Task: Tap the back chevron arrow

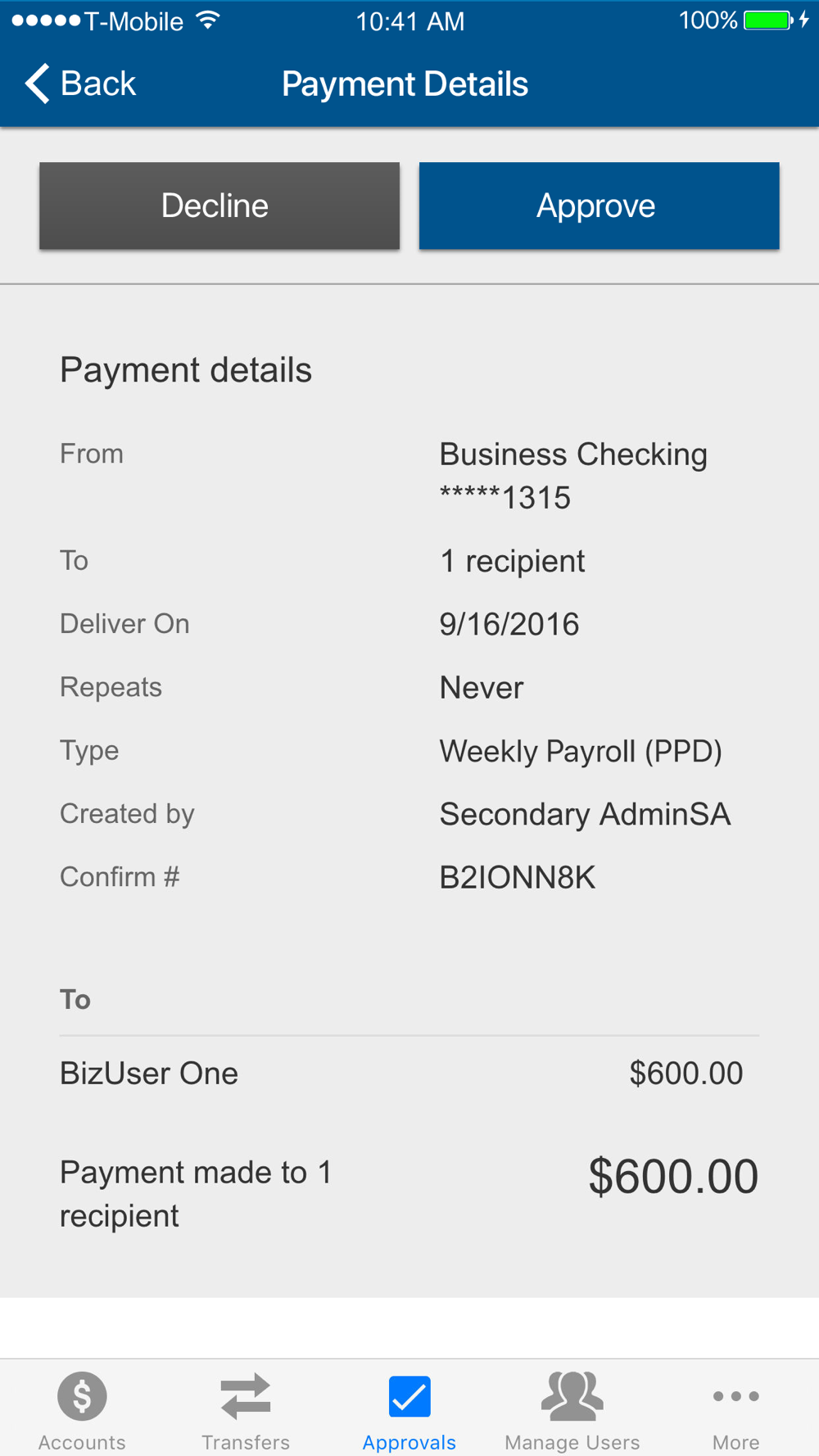Action: click(x=38, y=84)
